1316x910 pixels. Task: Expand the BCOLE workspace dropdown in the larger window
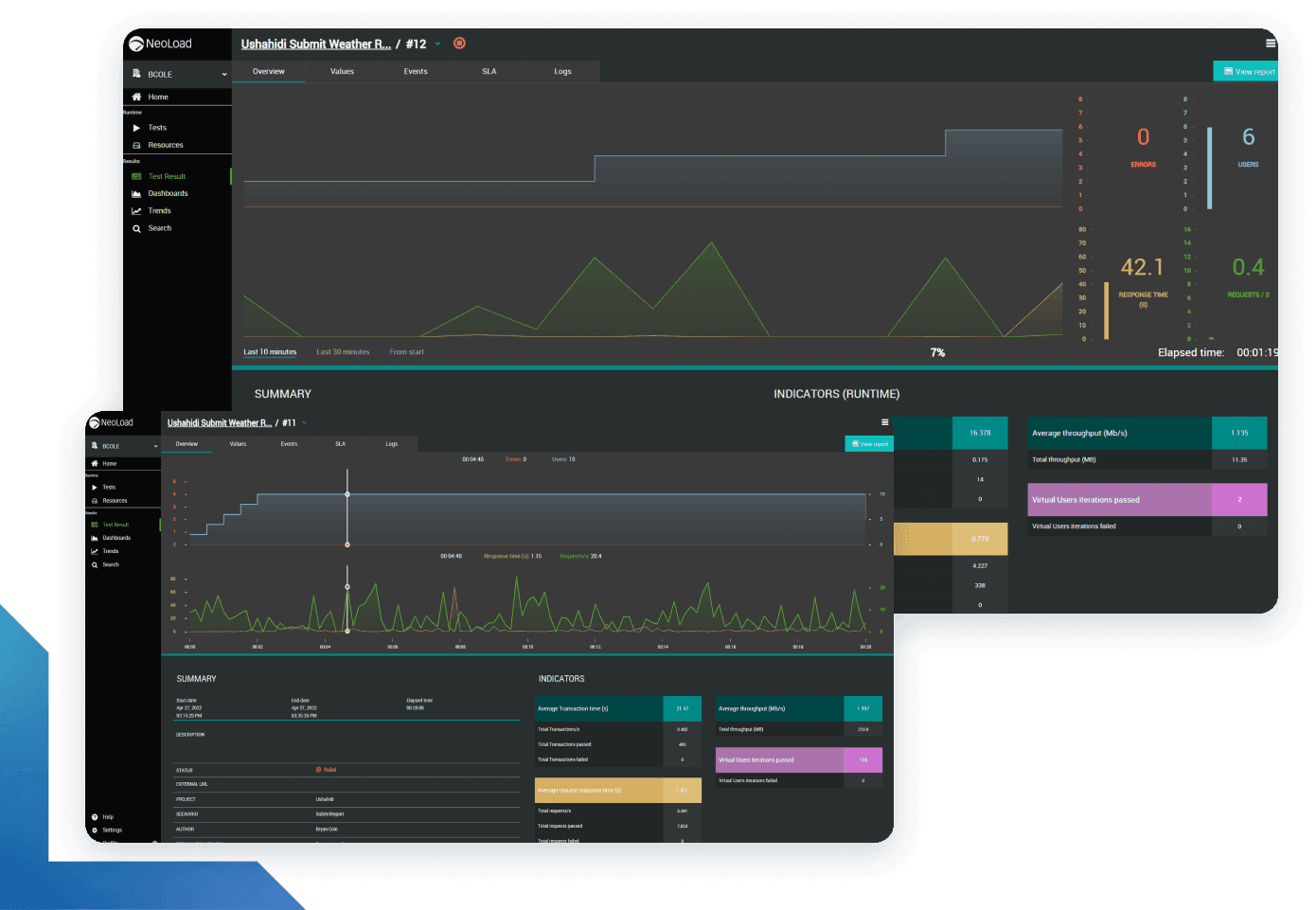(x=224, y=75)
